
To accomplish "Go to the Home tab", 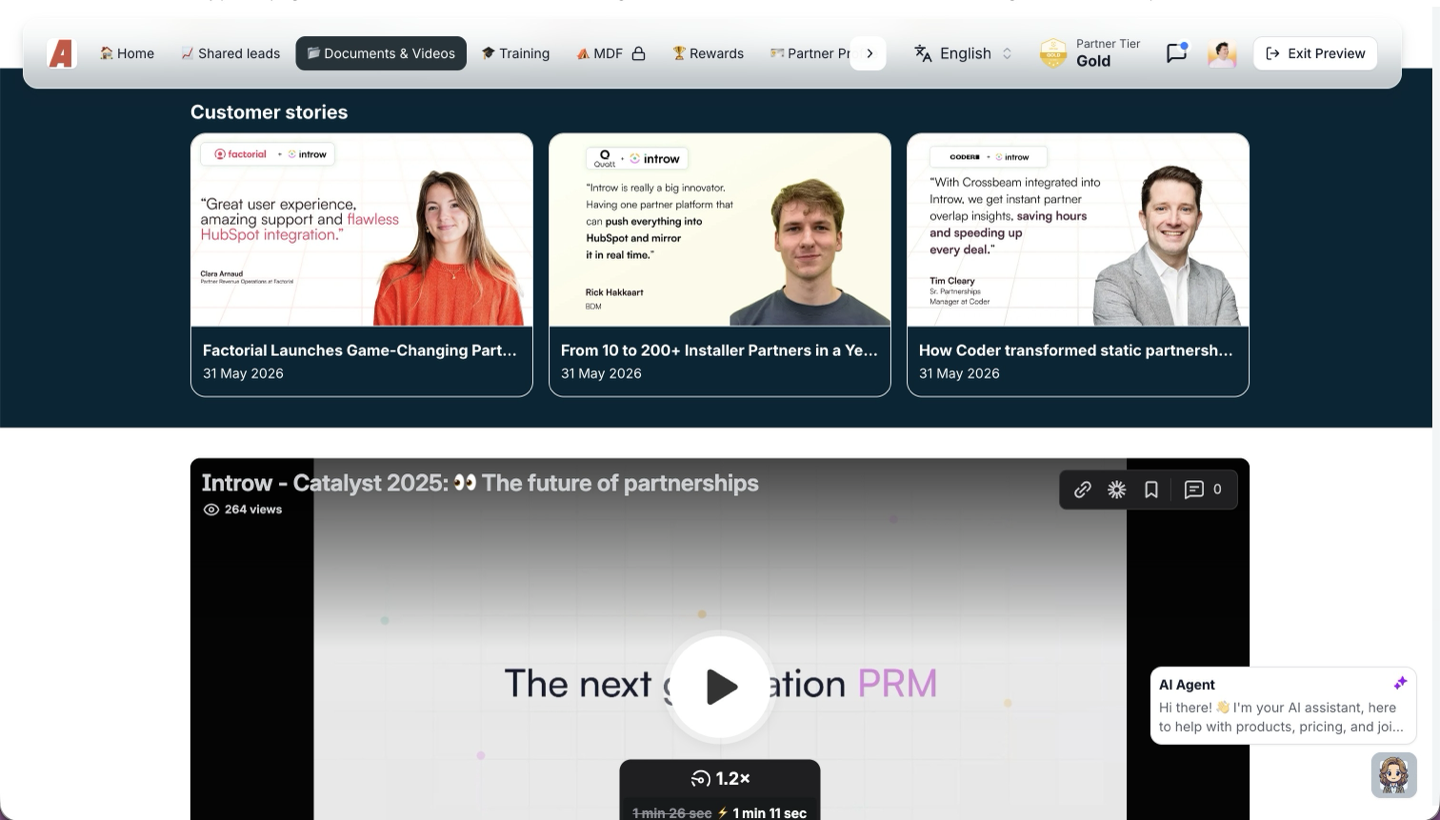I will coord(127,53).
